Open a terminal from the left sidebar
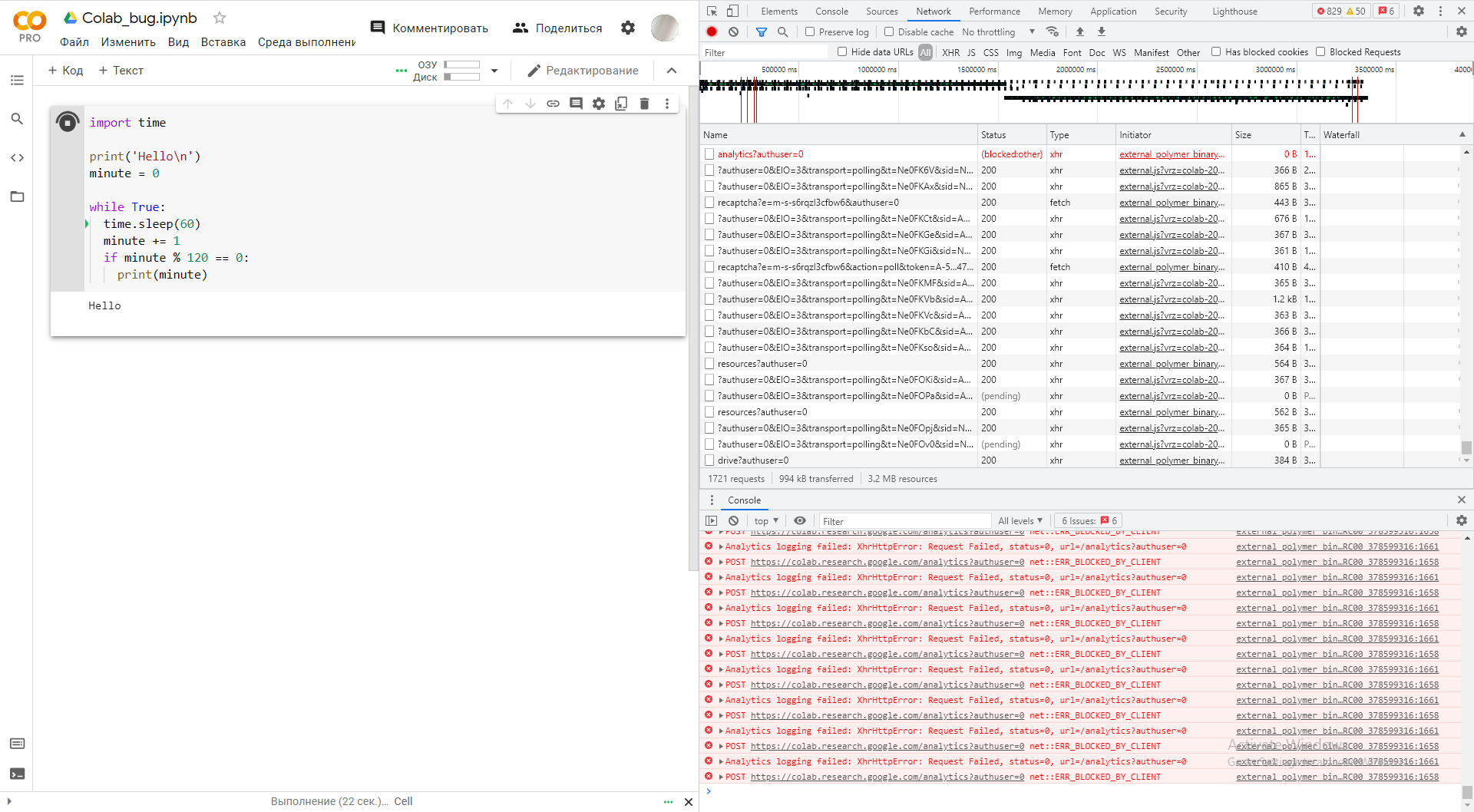The height and width of the screenshot is (812, 1474). (17, 774)
